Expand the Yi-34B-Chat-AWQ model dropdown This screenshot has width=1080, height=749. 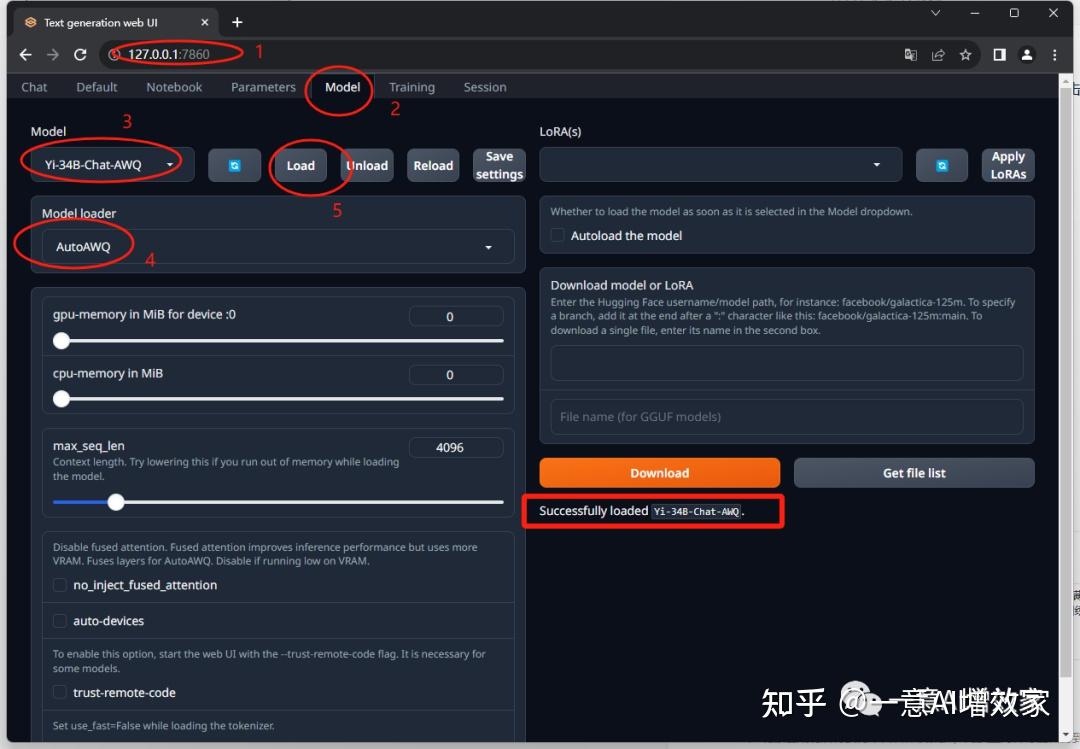coord(112,165)
